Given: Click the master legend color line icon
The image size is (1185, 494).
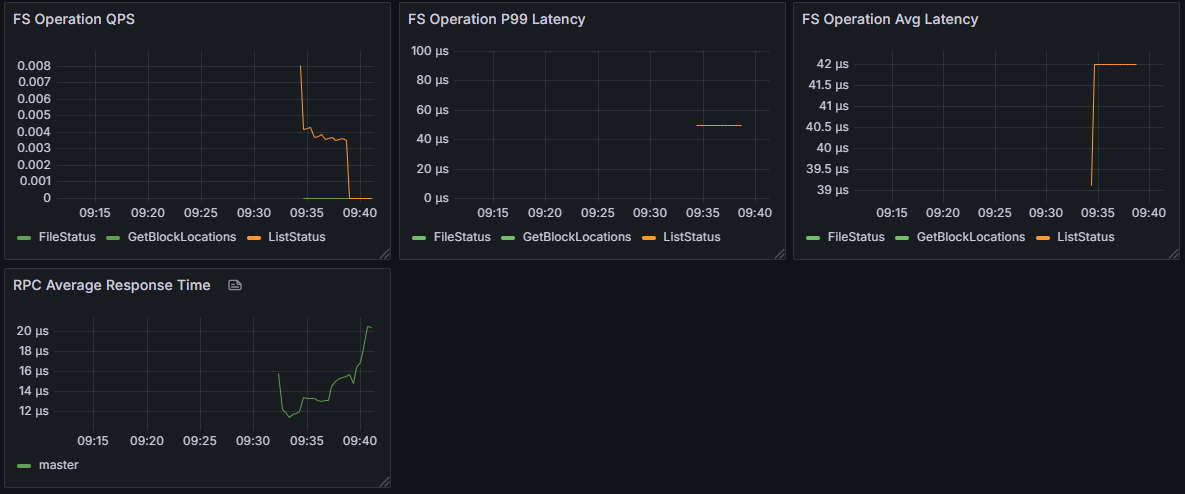Looking at the screenshot, I should (x=24, y=465).
